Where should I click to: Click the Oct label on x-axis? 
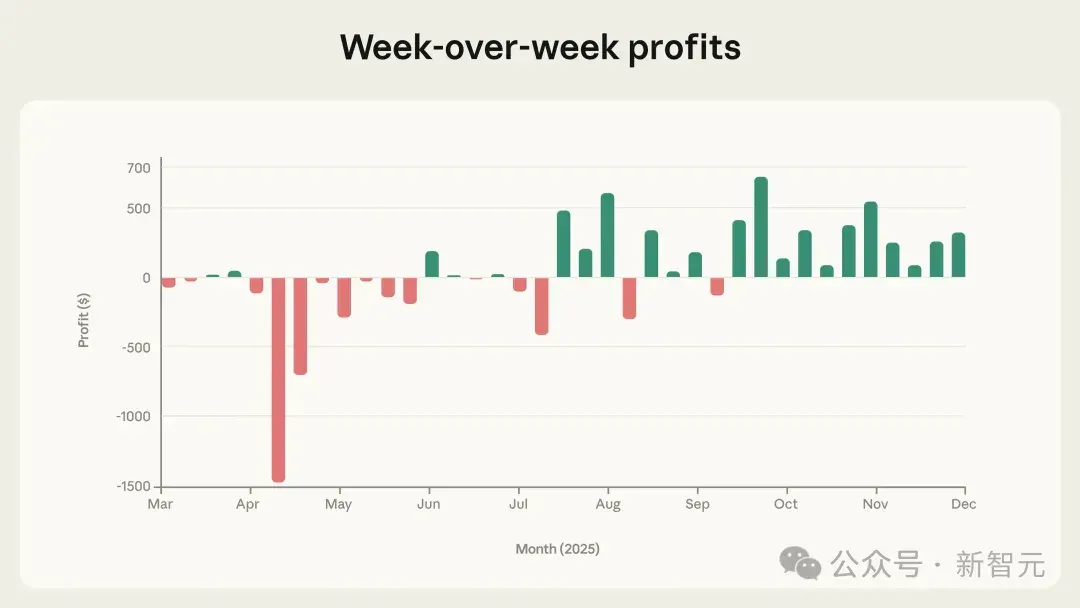[785, 504]
